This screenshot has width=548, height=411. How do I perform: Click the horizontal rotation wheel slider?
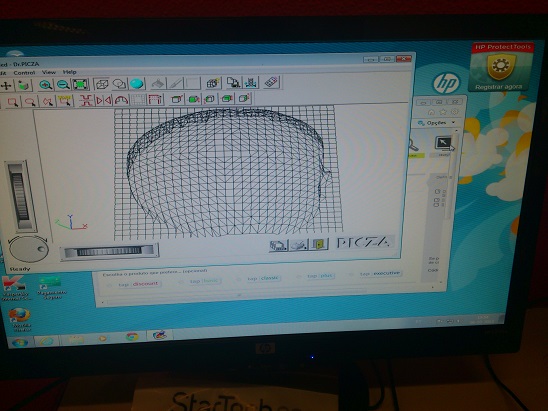point(109,251)
